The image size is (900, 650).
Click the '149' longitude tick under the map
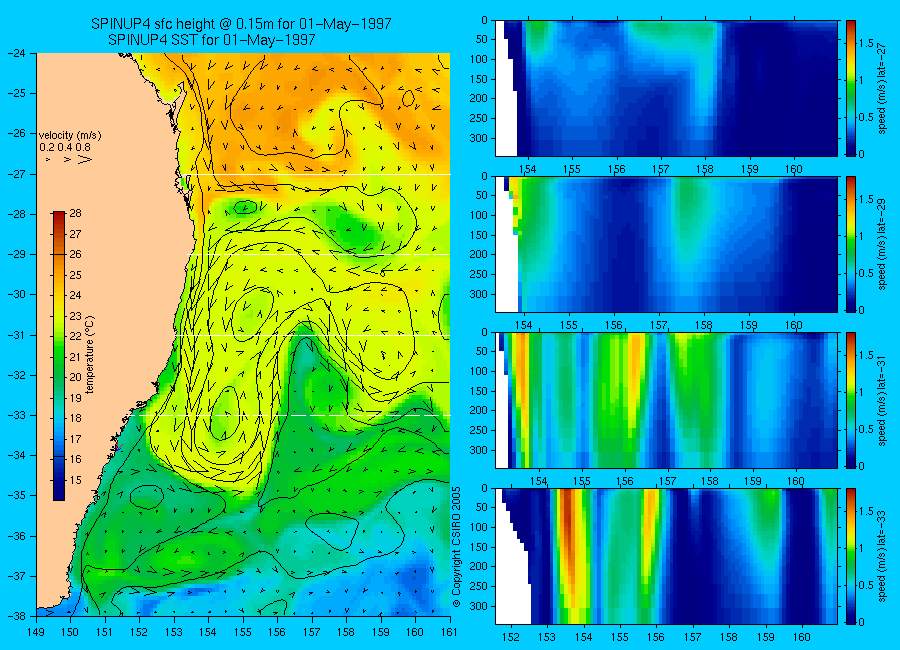(x=36, y=632)
